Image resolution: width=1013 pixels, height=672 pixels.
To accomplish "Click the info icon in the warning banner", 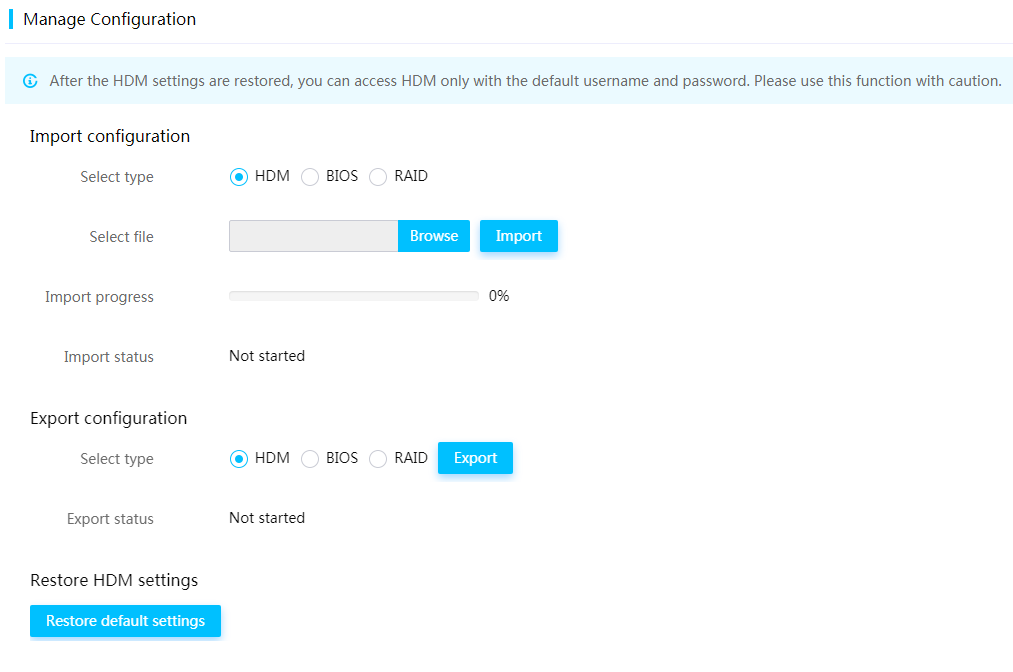I will (30, 81).
